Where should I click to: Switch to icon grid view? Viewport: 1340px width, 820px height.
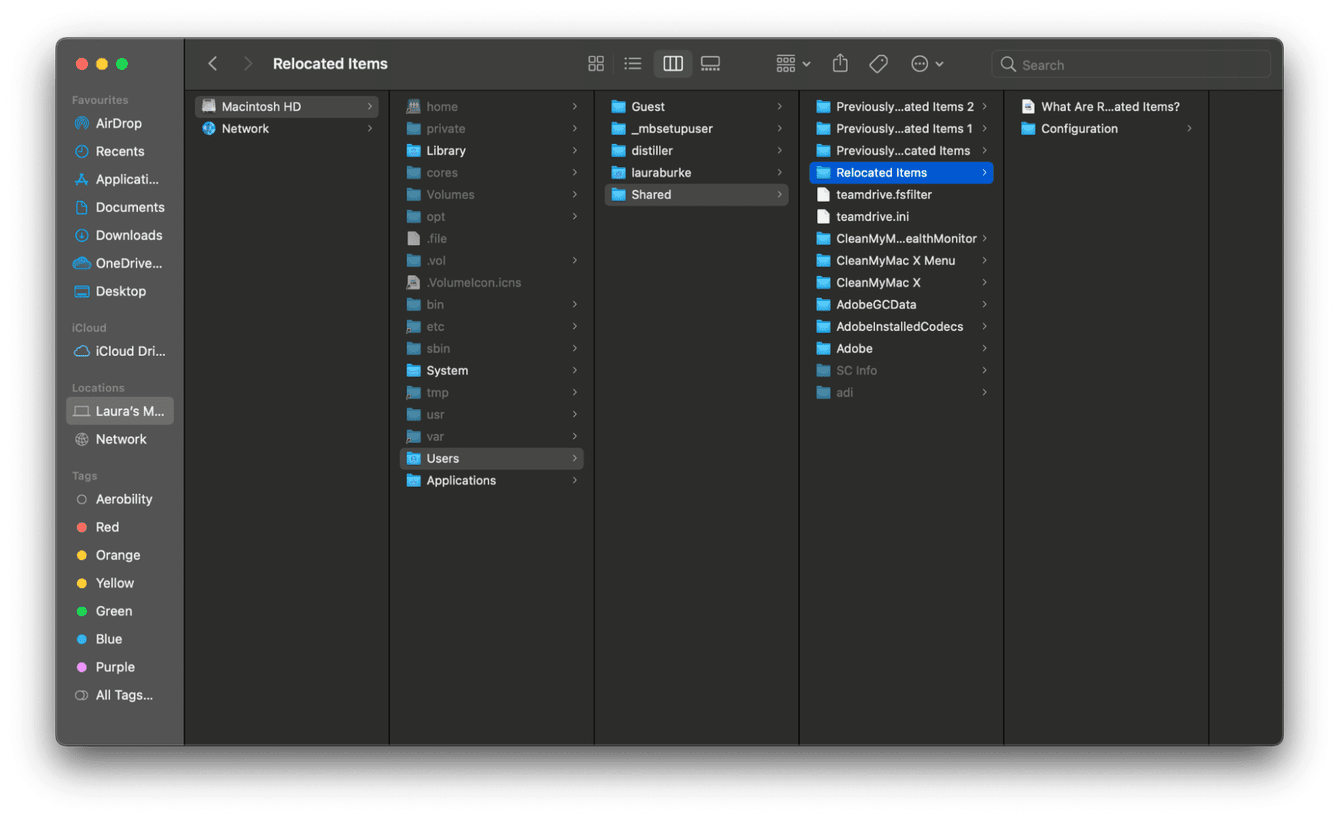596,63
